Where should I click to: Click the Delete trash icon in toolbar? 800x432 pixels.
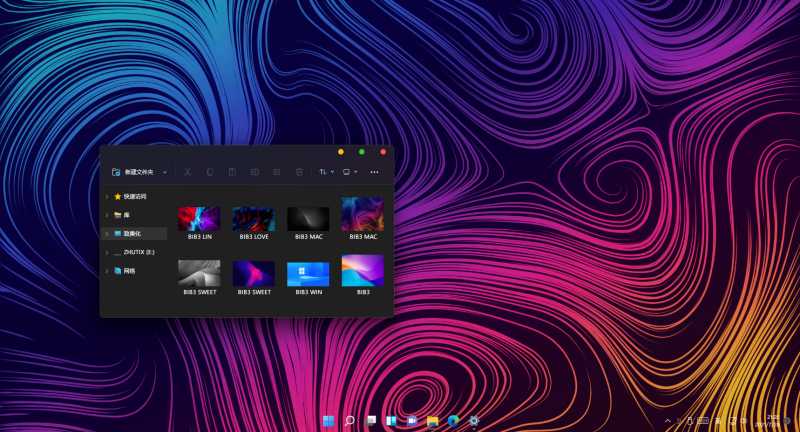click(x=299, y=172)
